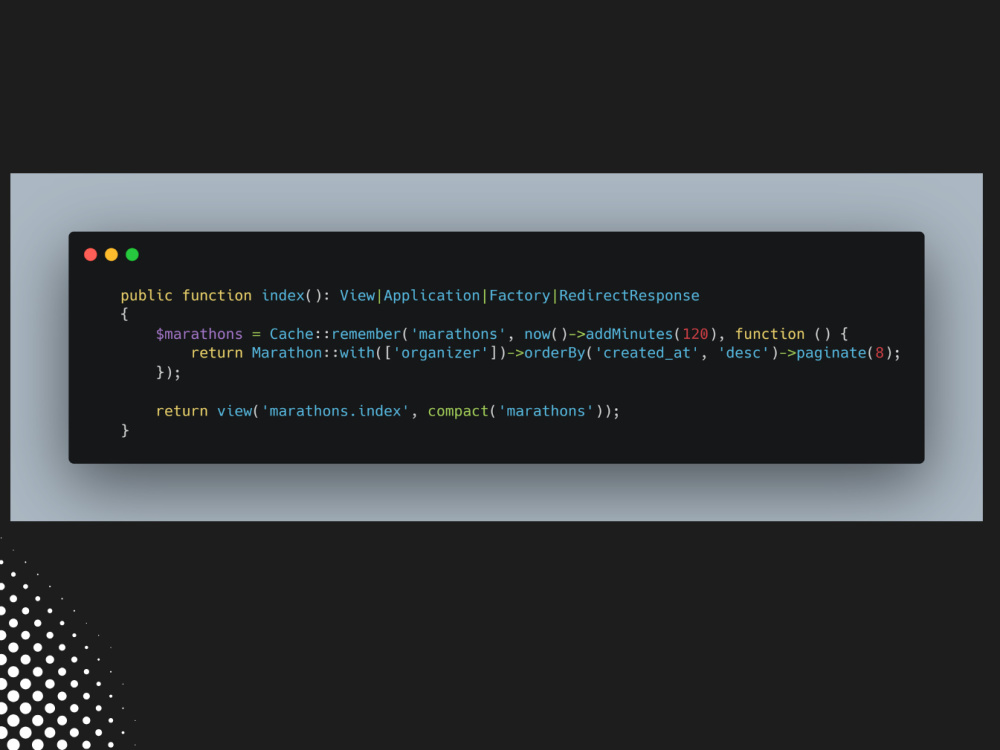The width and height of the screenshot is (1000, 750).
Task: Click the '$marathons' variable
Action: [x=199, y=334]
